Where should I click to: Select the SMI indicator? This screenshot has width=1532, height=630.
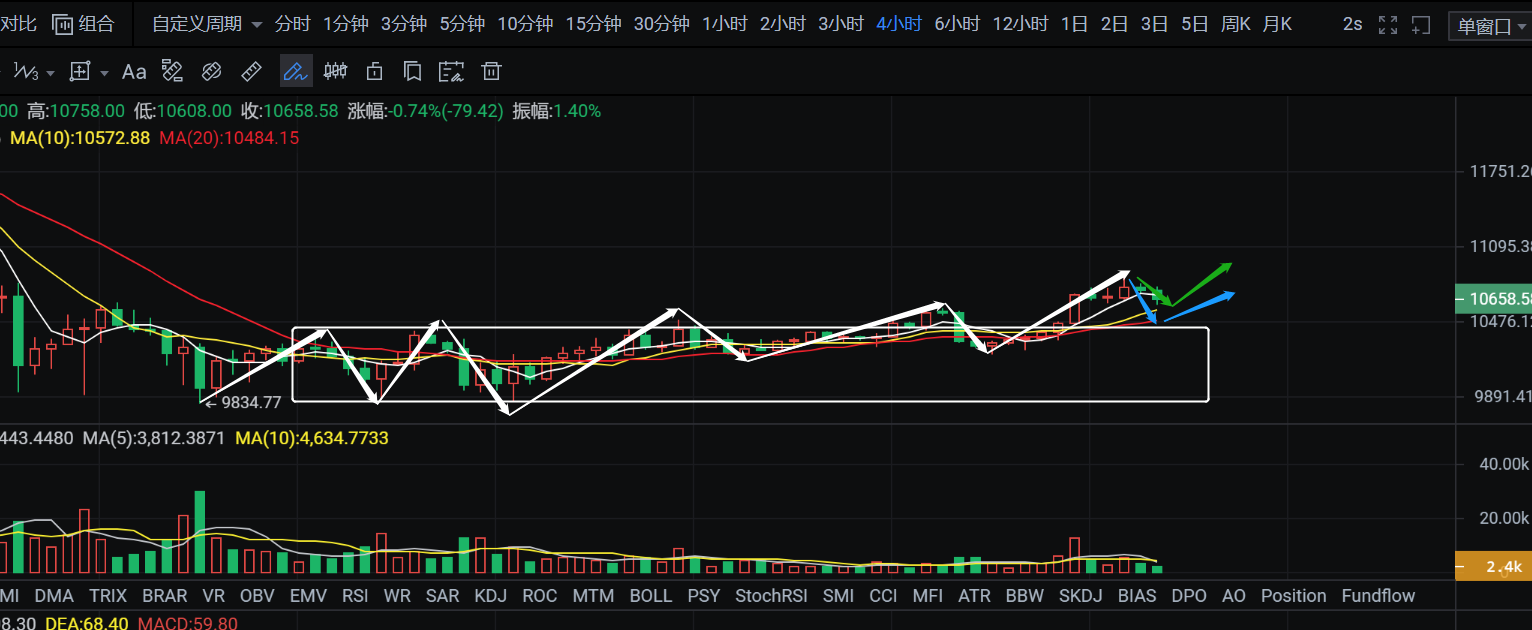[838, 596]
